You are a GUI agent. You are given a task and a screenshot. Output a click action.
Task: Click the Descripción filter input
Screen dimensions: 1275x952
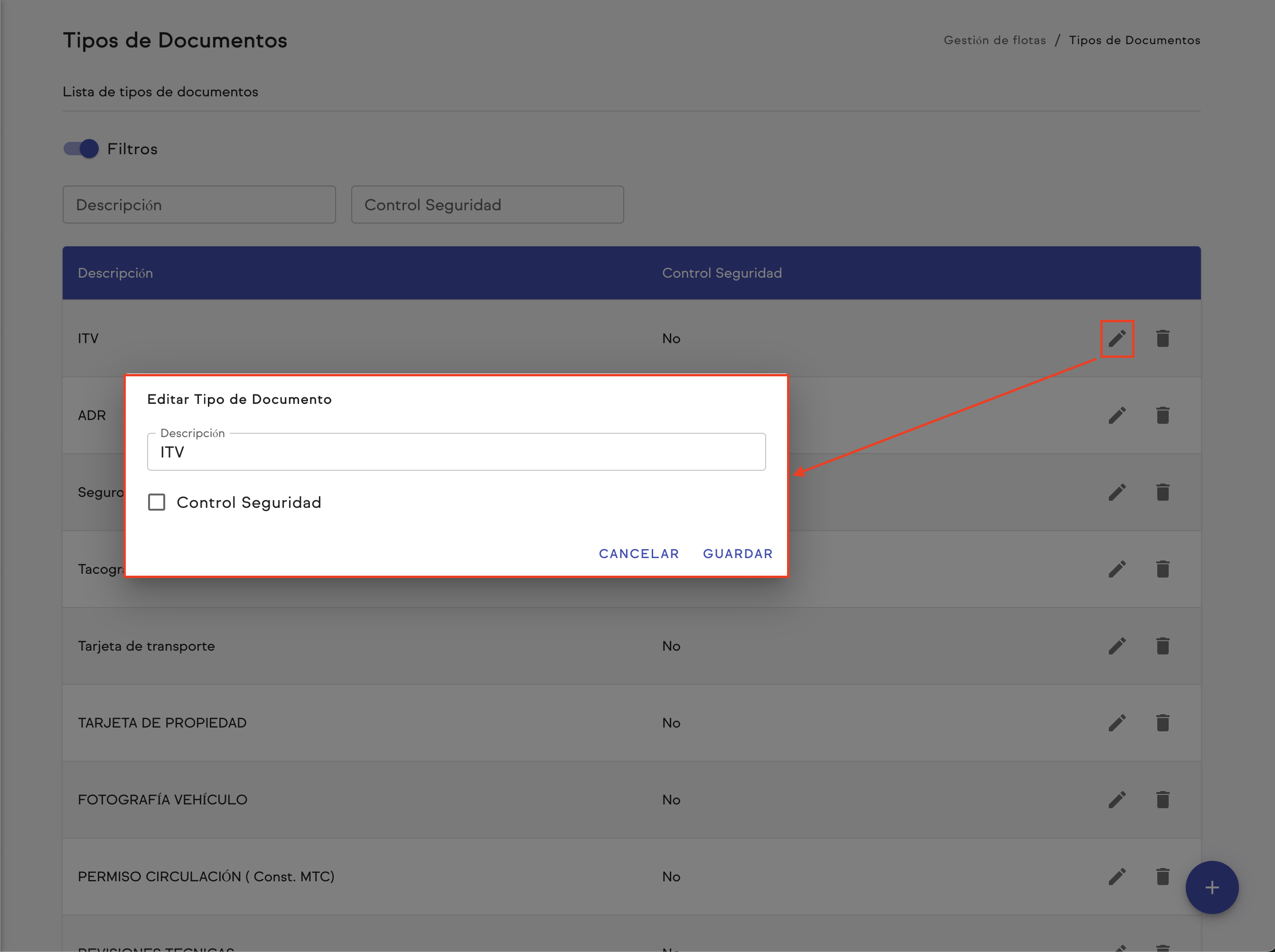click(199, 205)
